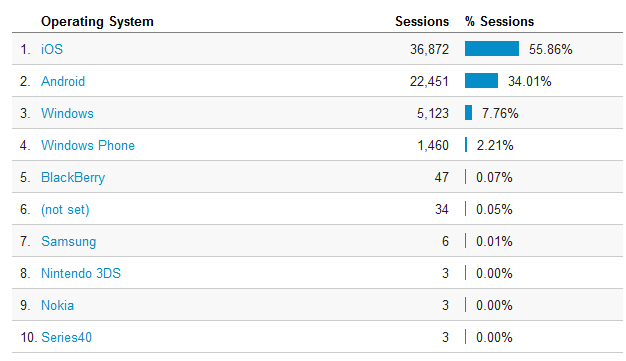Sort by Sessions column header
This screenshot has height=361, width=626.
[422, 21]
